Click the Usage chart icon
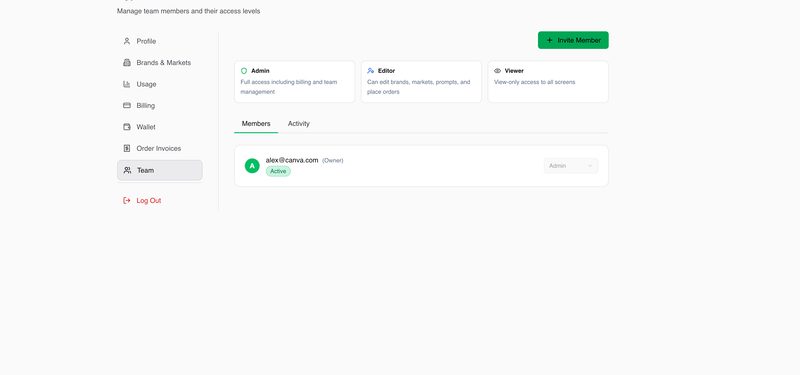Screen dimensions: 800x375 click(x=127, y=84)
